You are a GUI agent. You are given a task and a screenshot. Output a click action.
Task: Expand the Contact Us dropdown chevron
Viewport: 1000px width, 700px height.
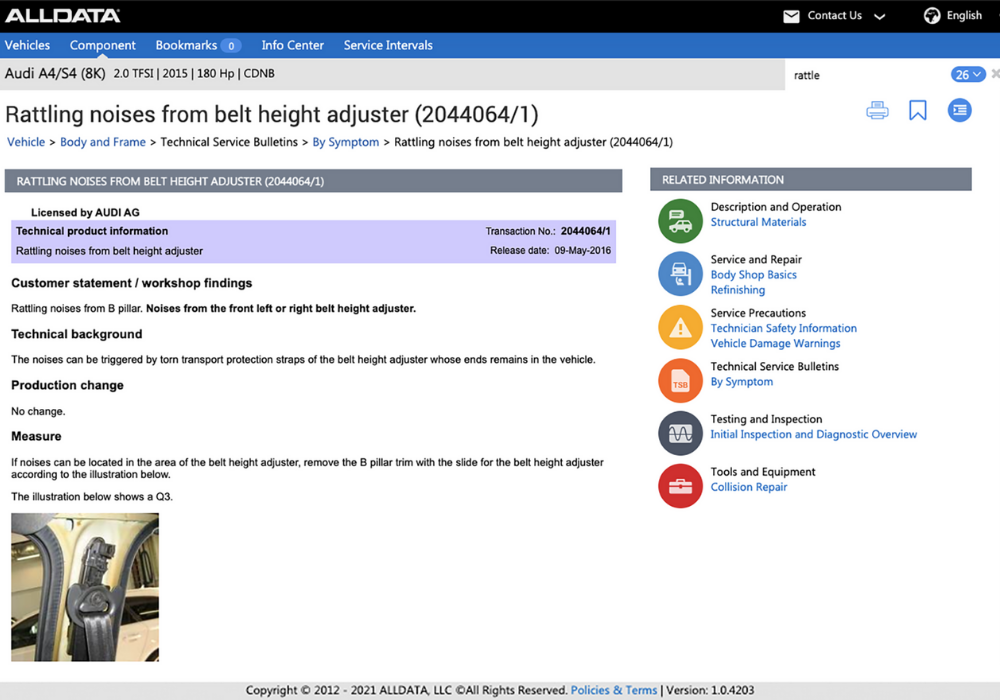[879, 17]
